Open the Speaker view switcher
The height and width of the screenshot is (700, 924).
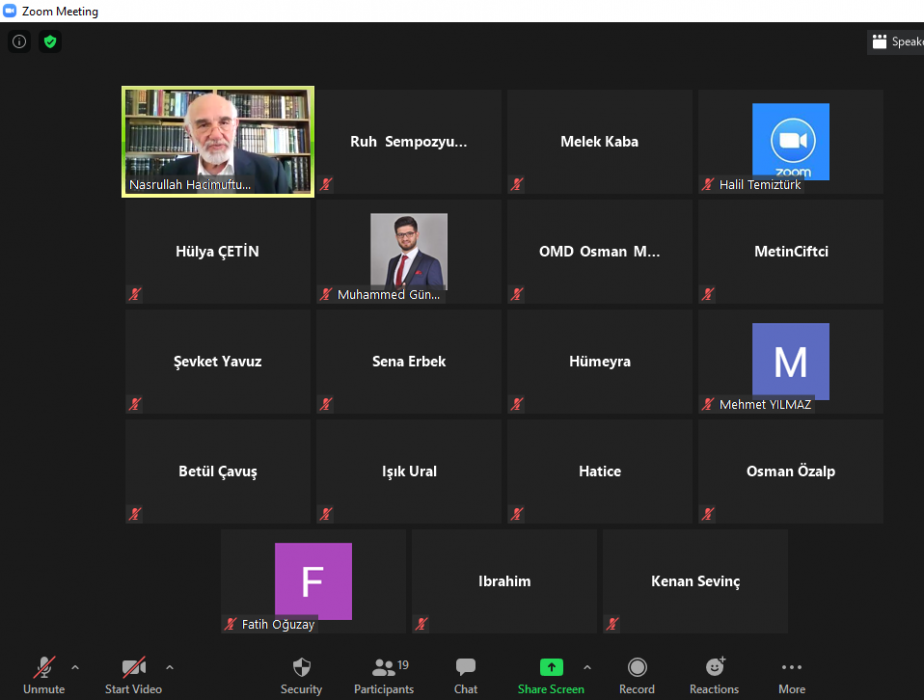(896, 42)
